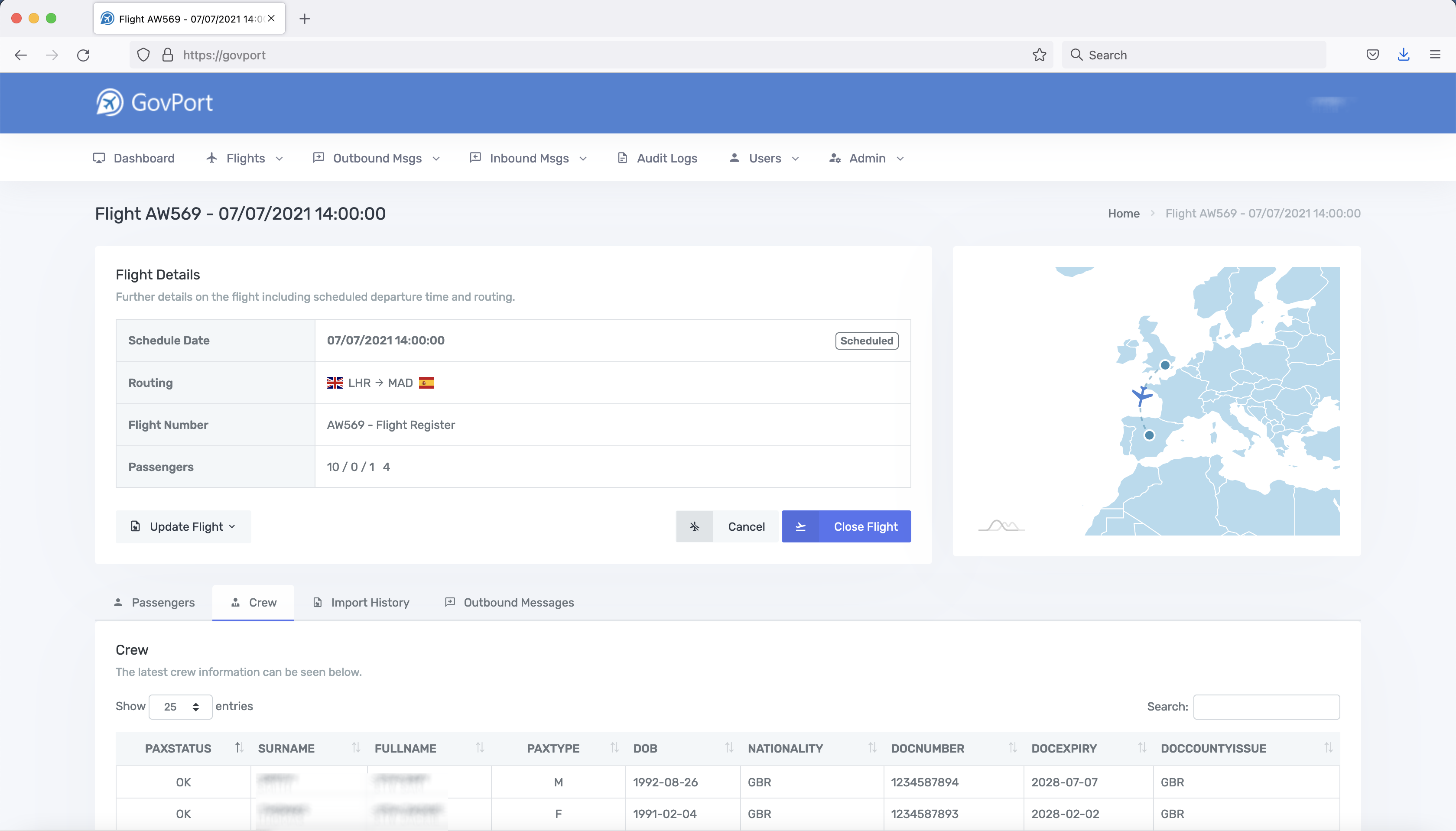
Task: Open the browser hamburger menu
Action: [1435, 55]
